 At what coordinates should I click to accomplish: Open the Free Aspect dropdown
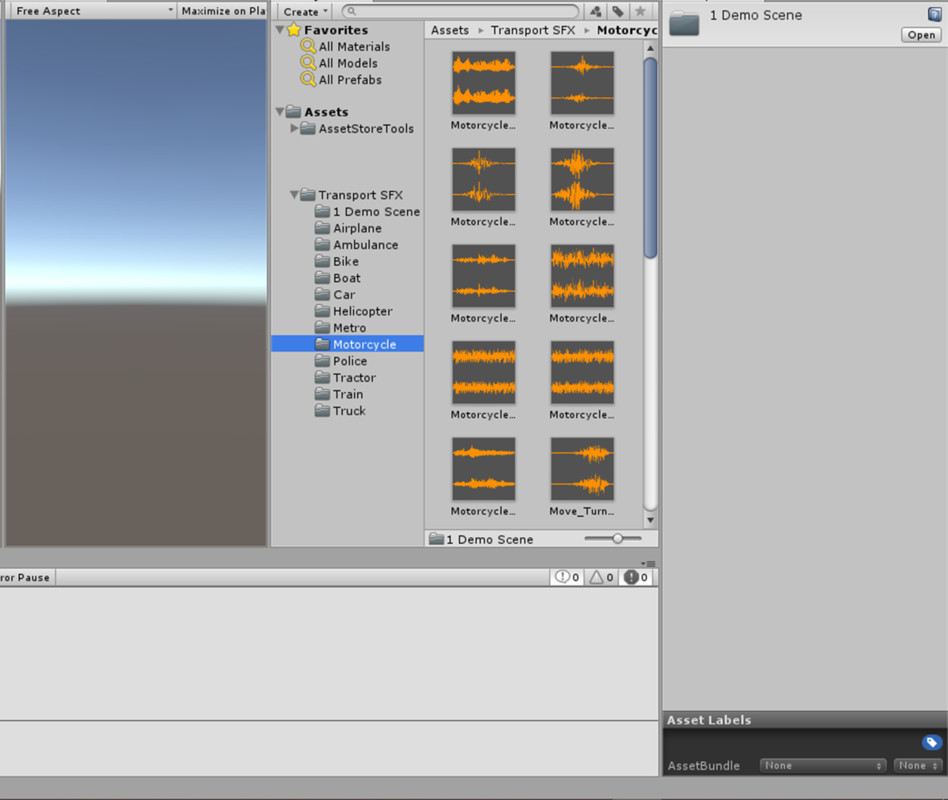pyautogui.click(x=94, y=11)
